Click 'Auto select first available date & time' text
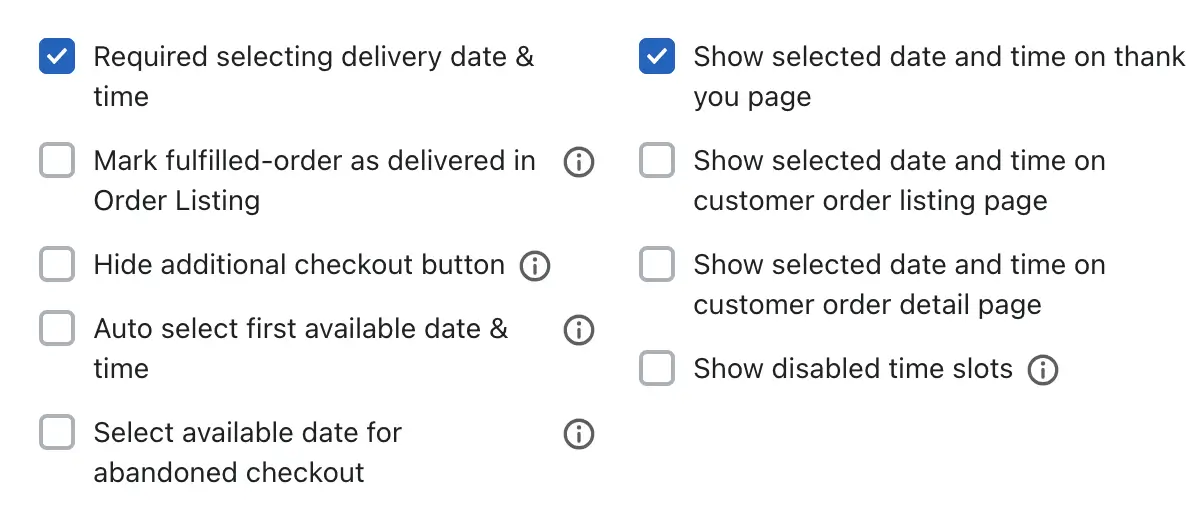The width and height of the screenshot is (1204, 522). coord(301,349)
